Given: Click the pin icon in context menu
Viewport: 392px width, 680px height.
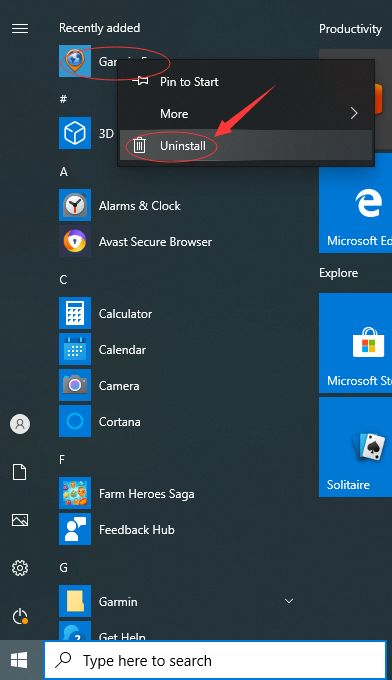Looking at the screenshot, I should (x=140, y=81).
